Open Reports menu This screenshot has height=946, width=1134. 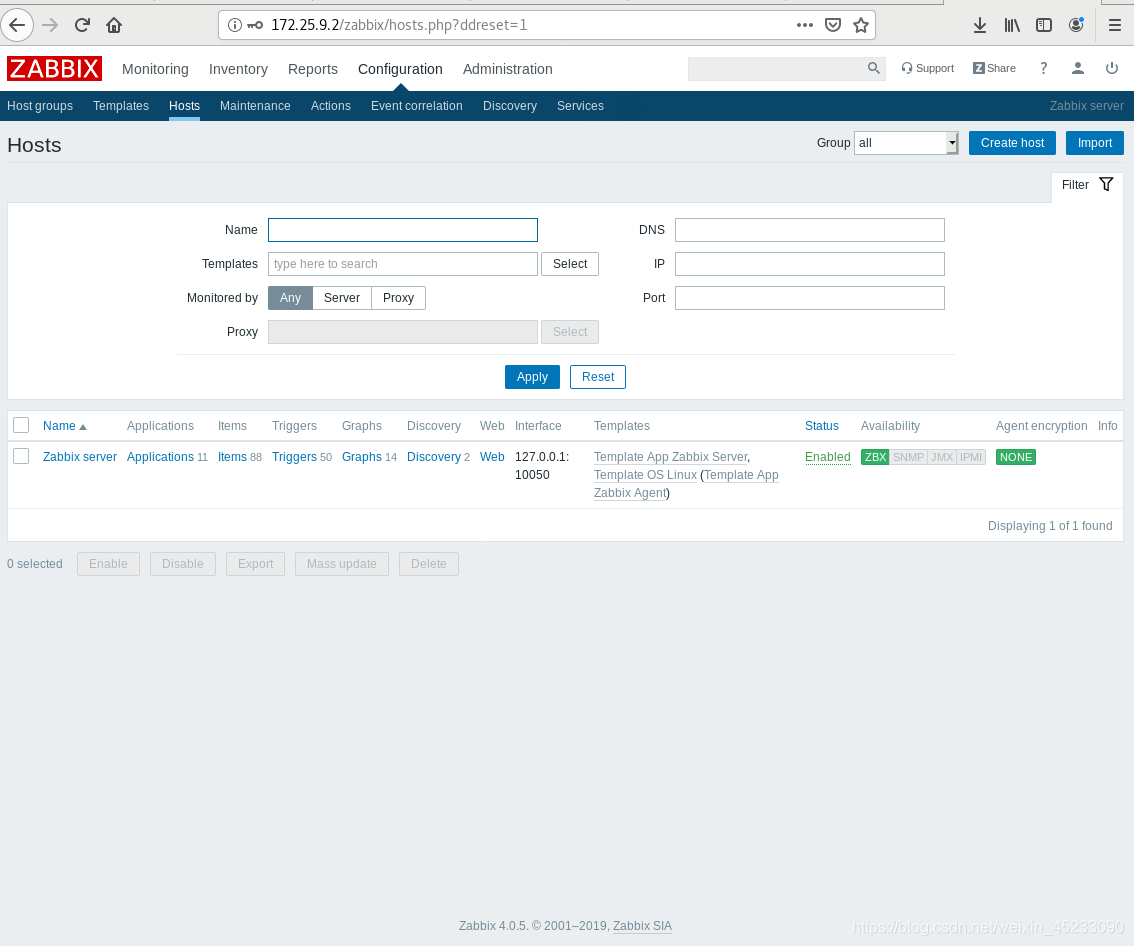point(312,69)
